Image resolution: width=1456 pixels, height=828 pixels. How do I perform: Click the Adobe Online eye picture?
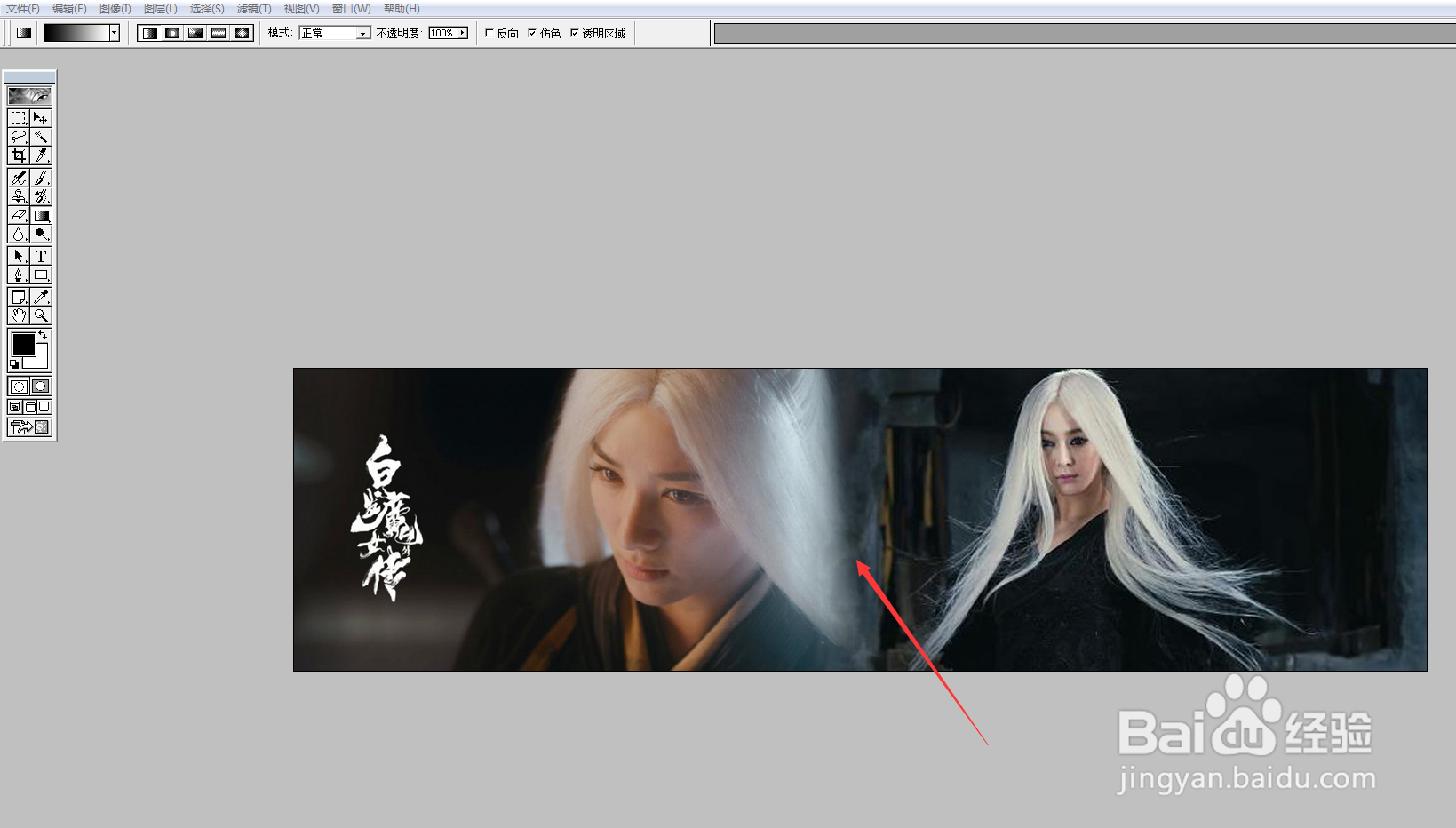29,95
